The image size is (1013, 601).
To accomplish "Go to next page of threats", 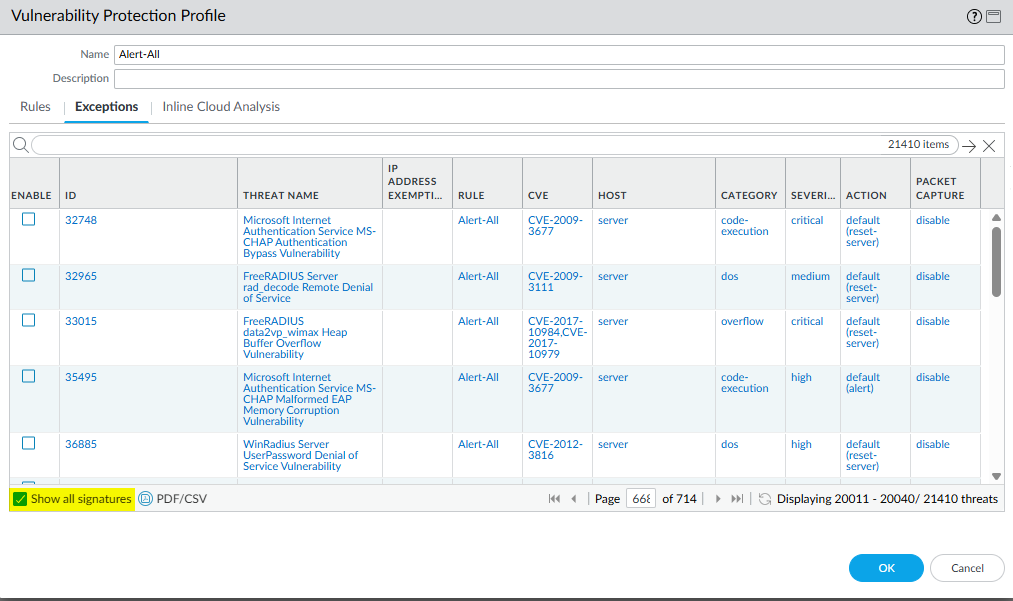I will (717, 498).
